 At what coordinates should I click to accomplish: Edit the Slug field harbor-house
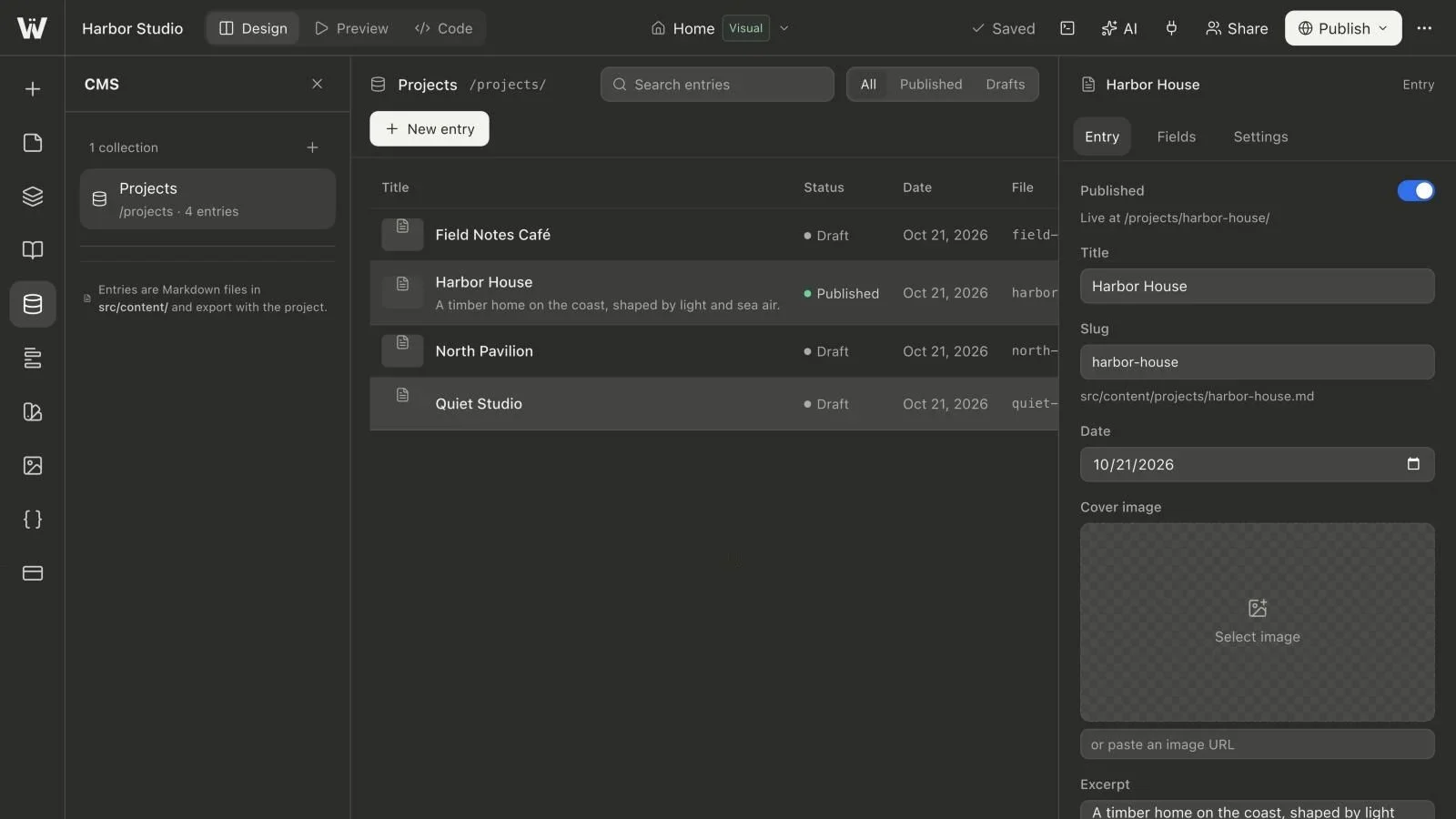click(x=1257, y=362)
